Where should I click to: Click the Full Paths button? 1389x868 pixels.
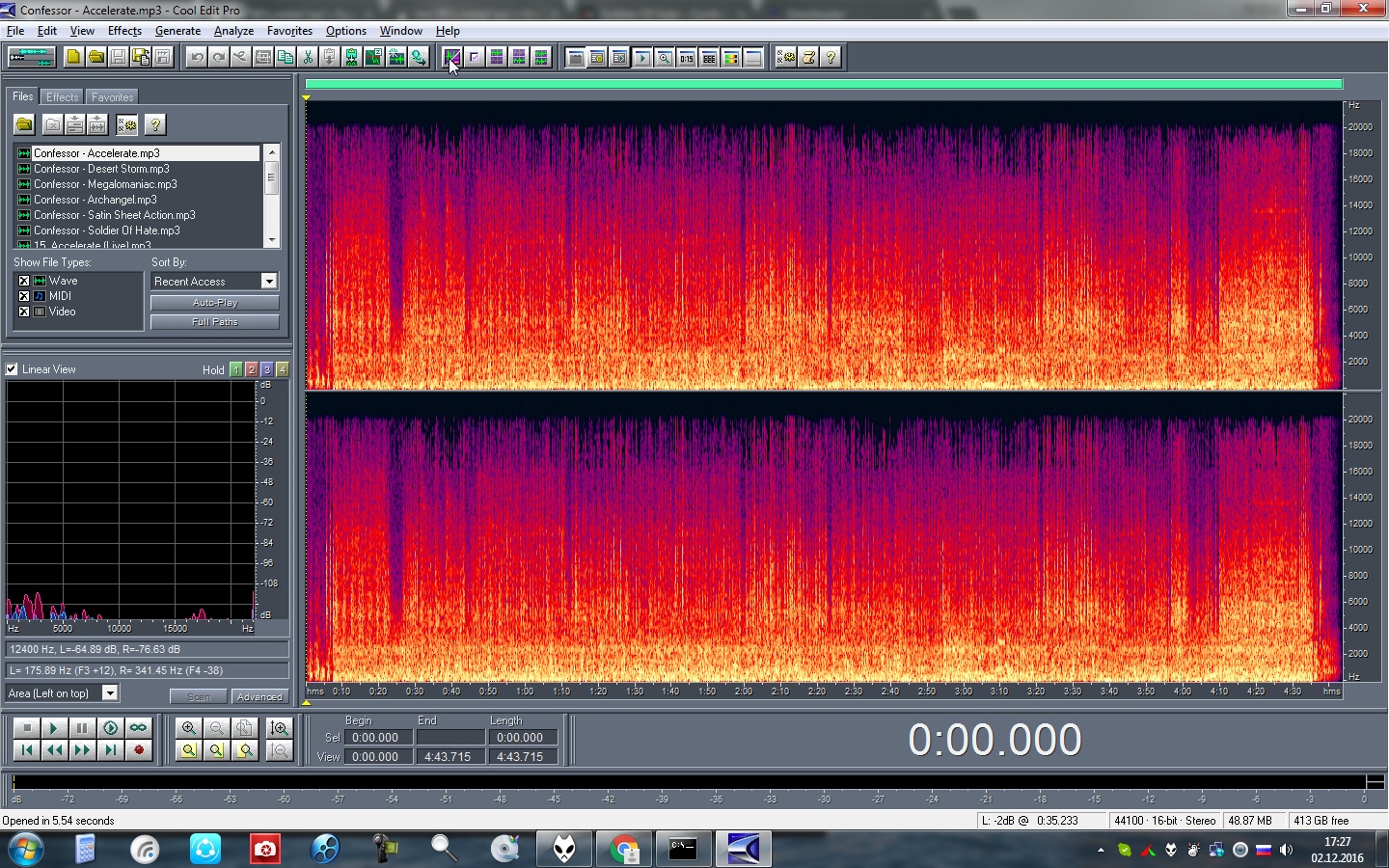click(x=214, y=322)
